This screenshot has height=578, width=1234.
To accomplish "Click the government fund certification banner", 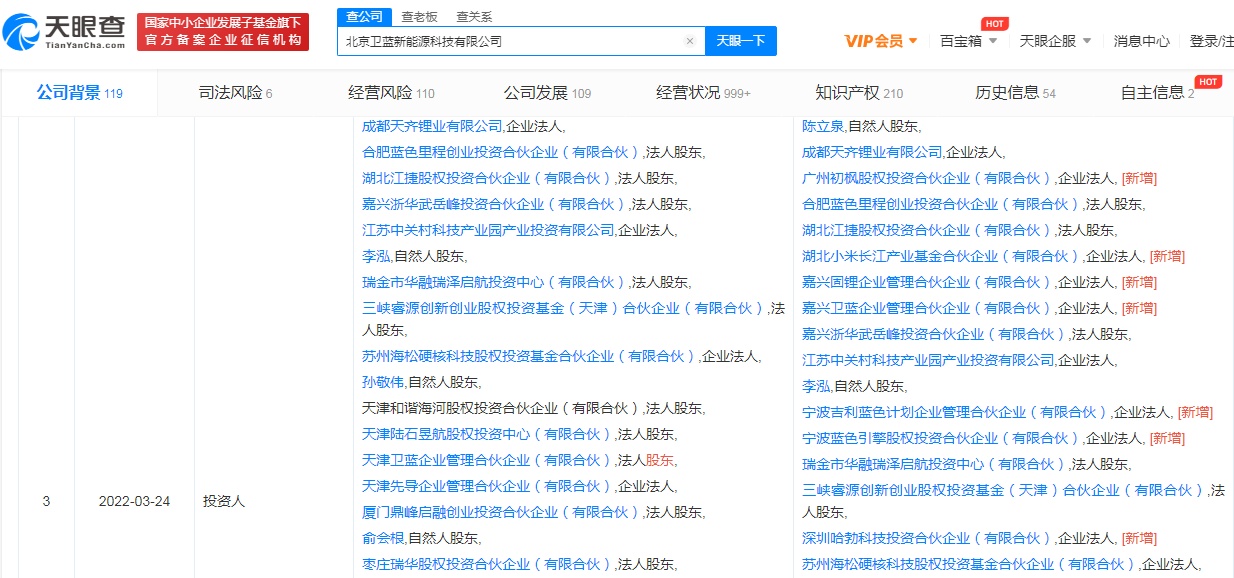I will point(222,32).
